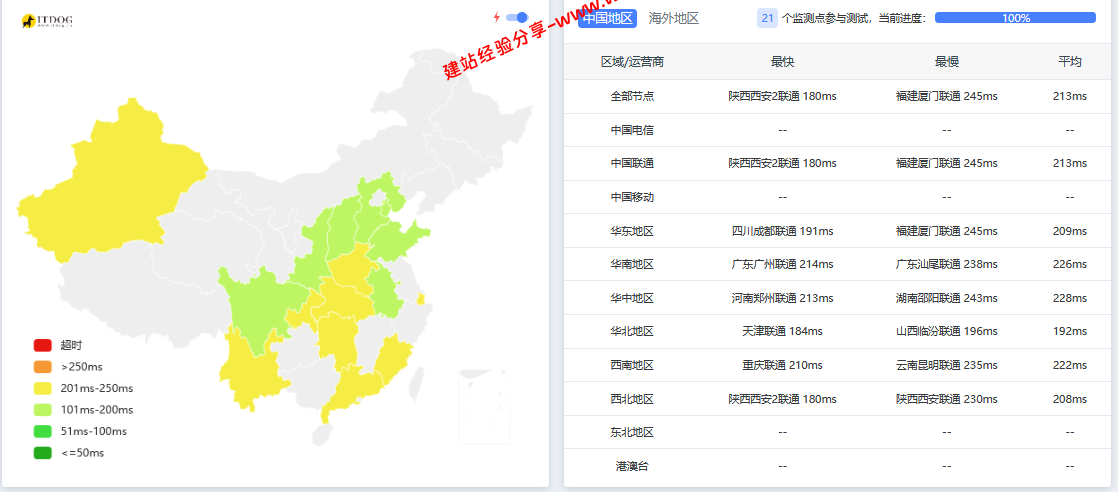Click the 西北地区 row label
The height and width of the screenshot is (492, 1118).
(x=632, y=399)
